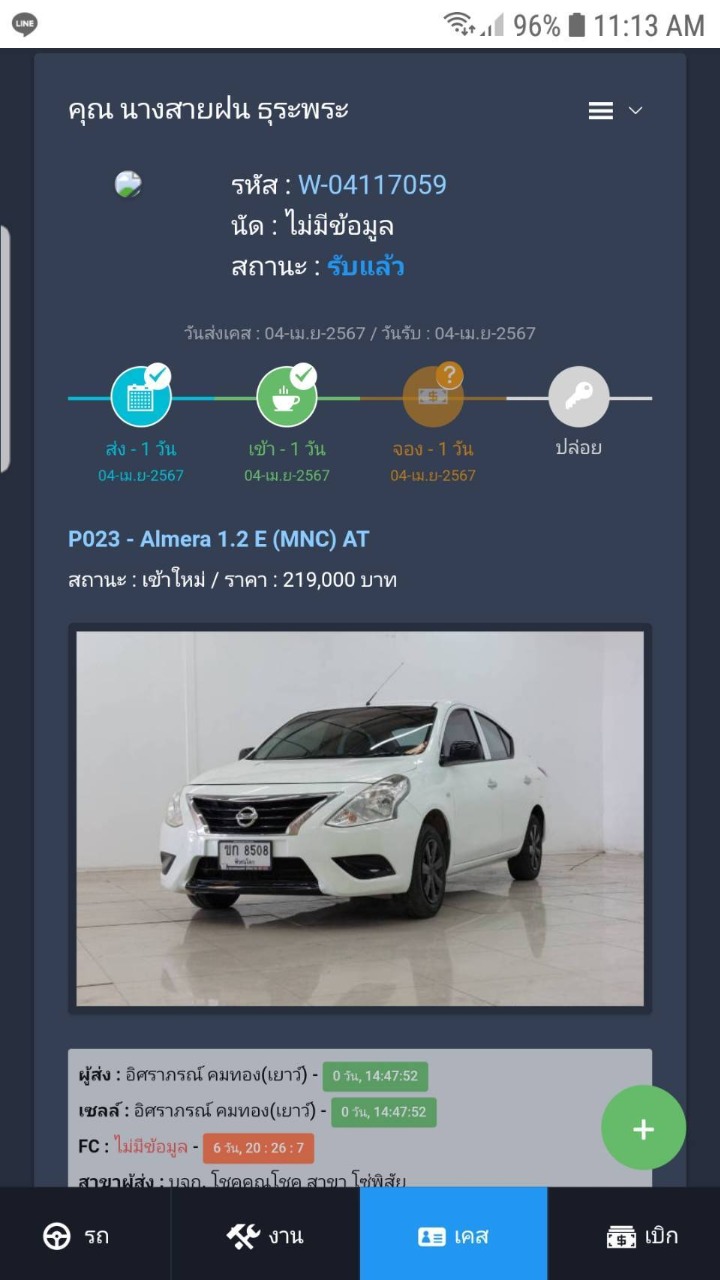This screenshot has height=1280, width=720.
Task: Open case code W-04117059
Action: pos(372,184)
